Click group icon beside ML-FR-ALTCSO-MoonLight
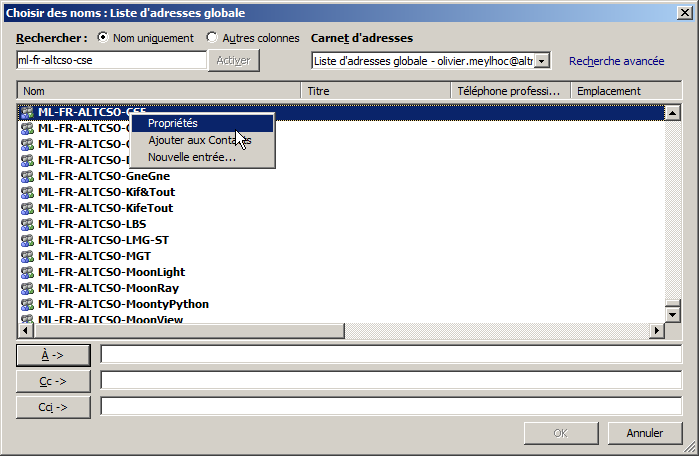 click(x=27, y=272)
